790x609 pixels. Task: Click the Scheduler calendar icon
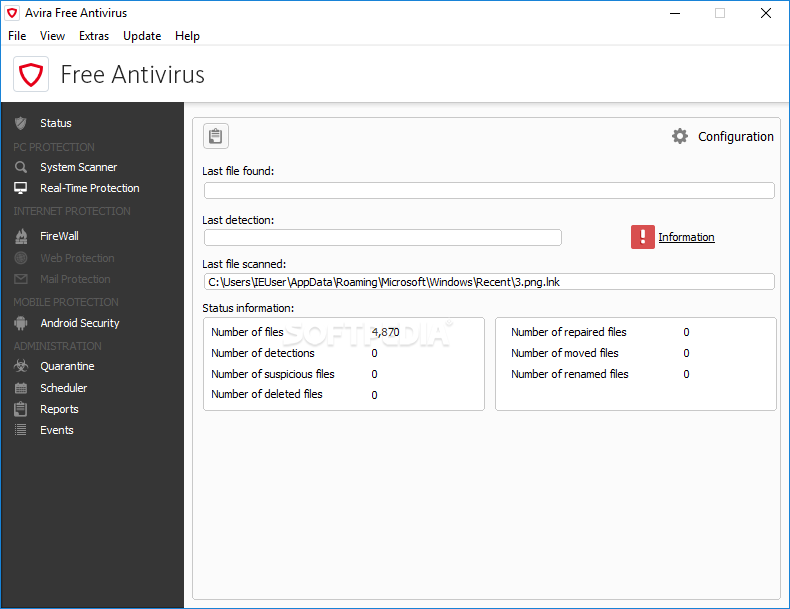click(21, 388)
